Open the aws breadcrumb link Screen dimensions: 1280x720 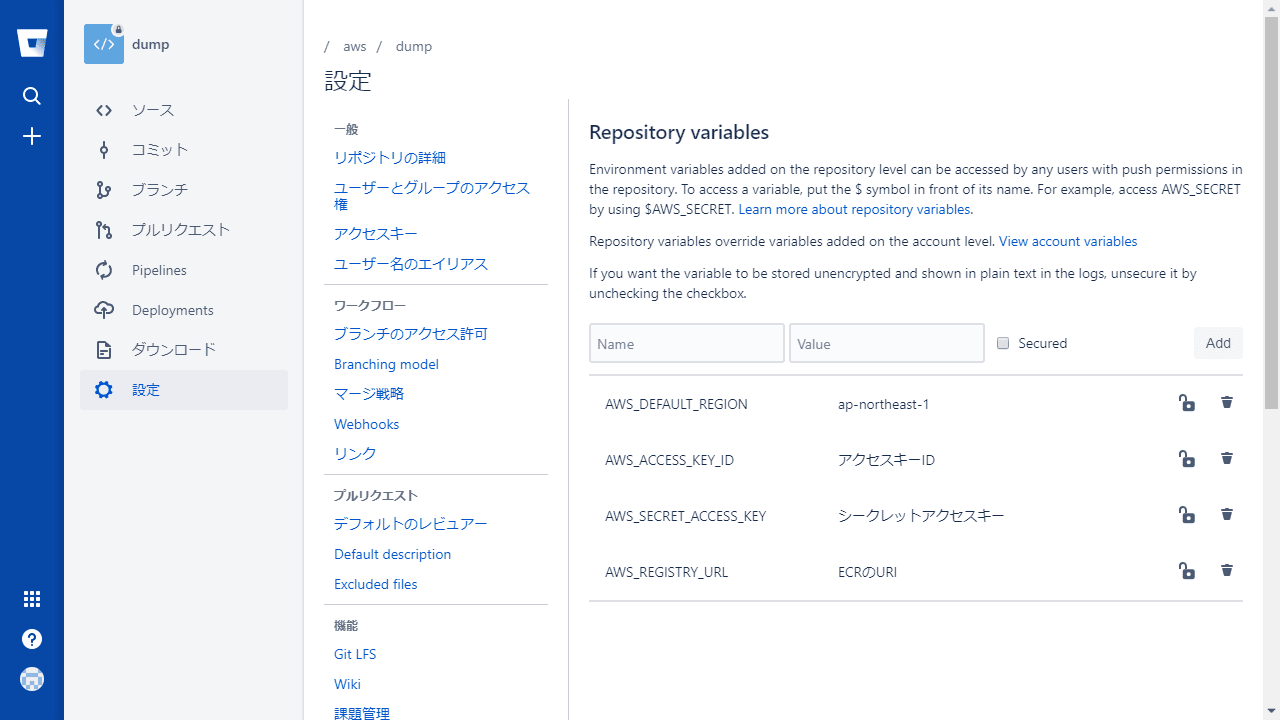[x=355, y=46]
